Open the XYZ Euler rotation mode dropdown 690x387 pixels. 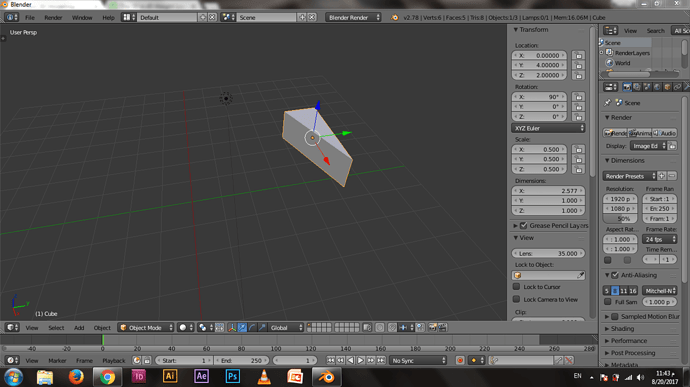(548, 128)
